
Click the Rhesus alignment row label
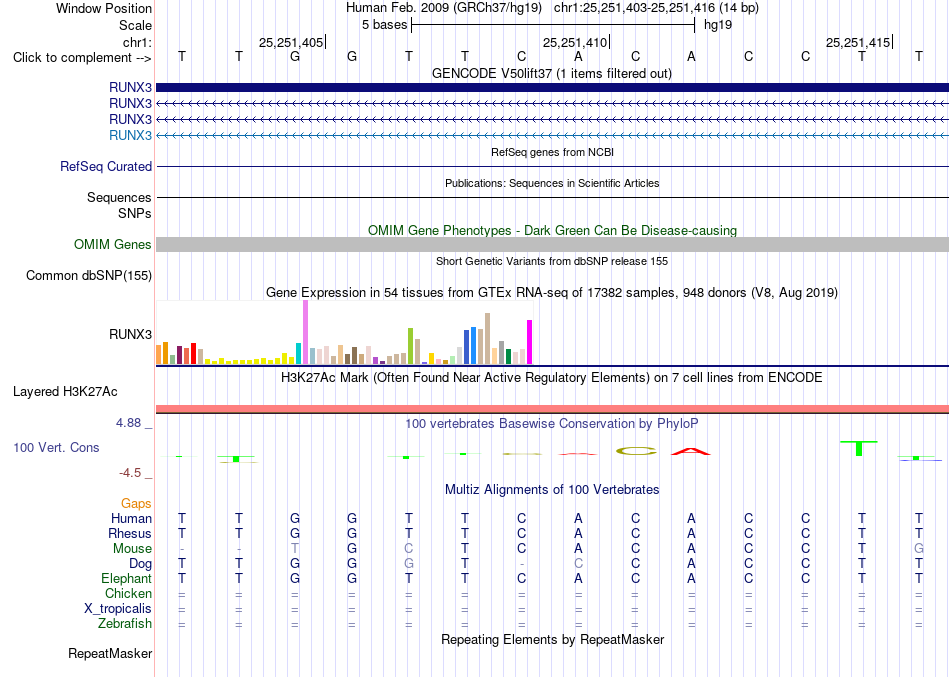(x=130, y=533)
